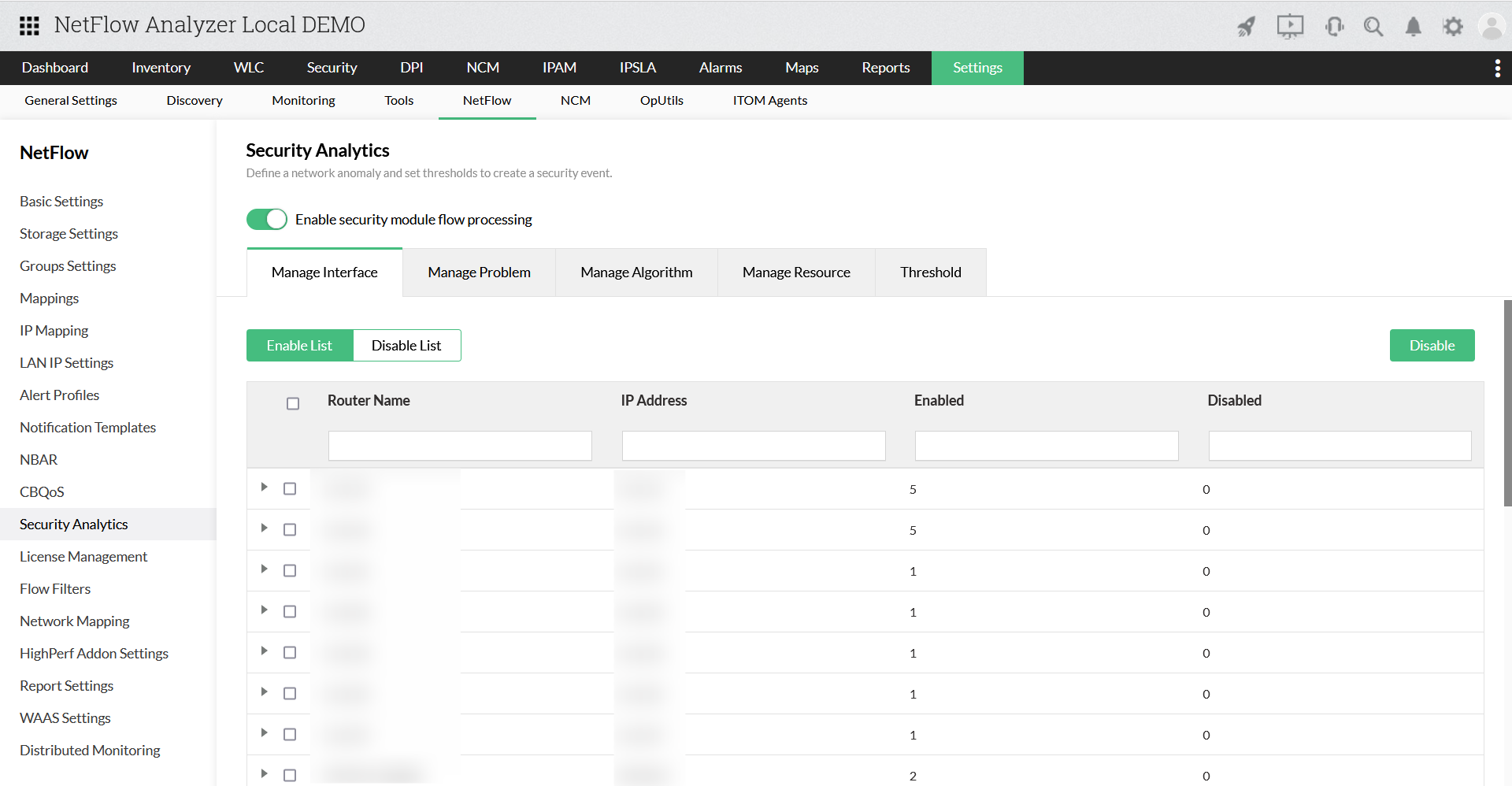Image resolution: width=1512 pixels, height=786 pixels.
Task: Expand the bottom router row
Action: coord(265,773)
